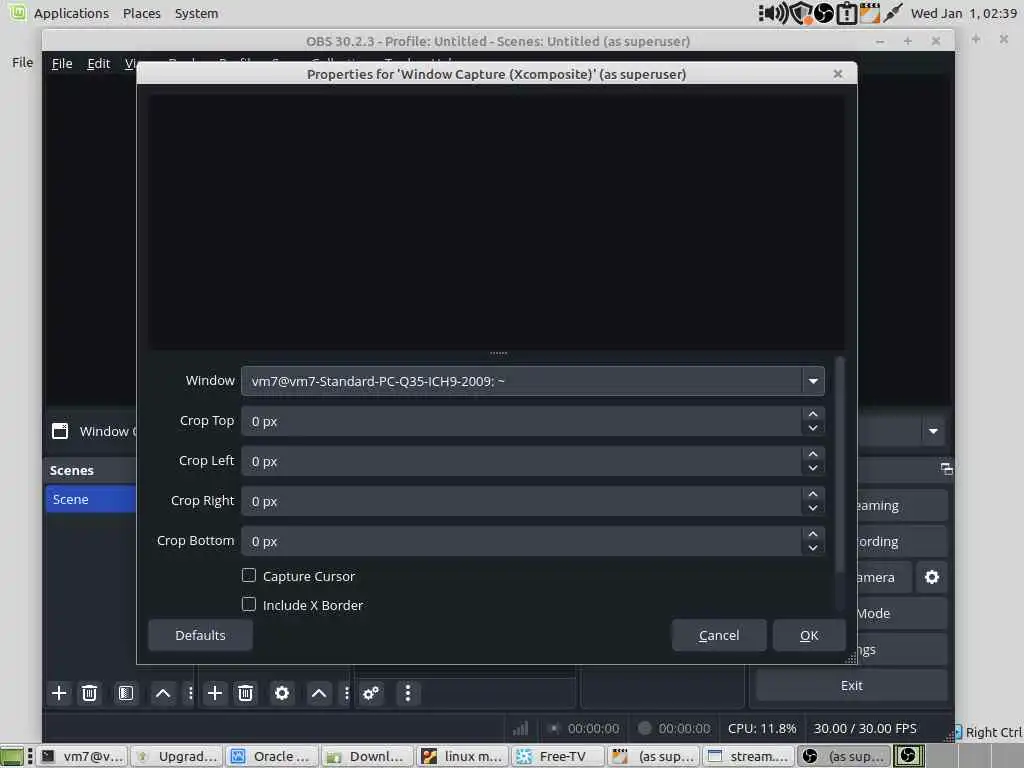
Task: Click clock showing Wed Jan 1, 02:39
Action: click(x=963, y=13)
